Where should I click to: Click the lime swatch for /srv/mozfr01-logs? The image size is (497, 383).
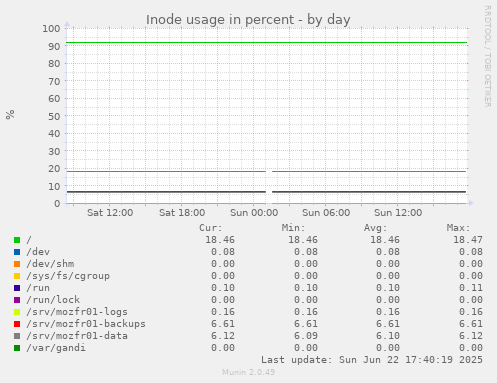[17, 312]
